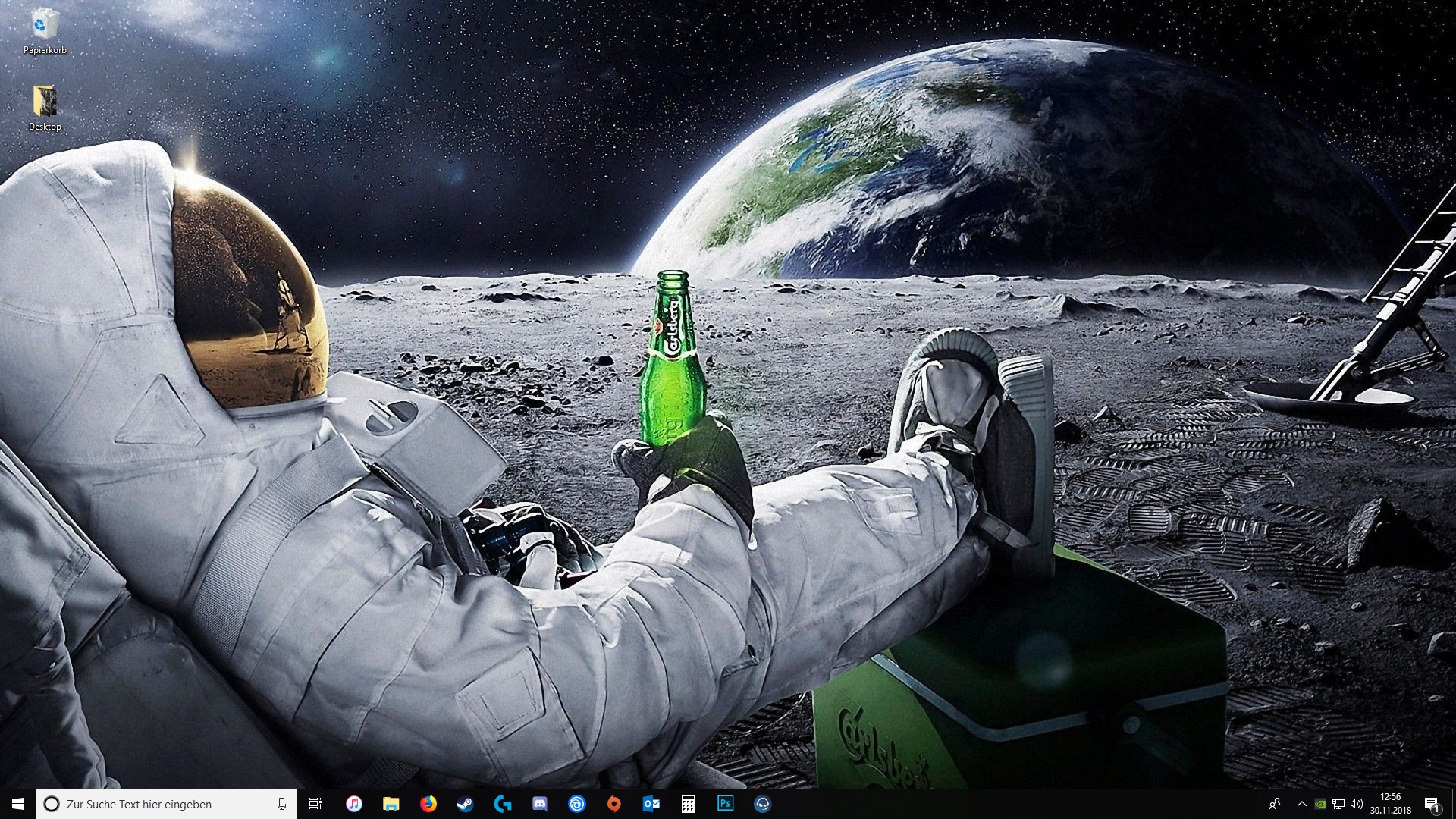Open Outlook via the taskbar
This screenshot has width=1456, height=819.
point(651,804)
